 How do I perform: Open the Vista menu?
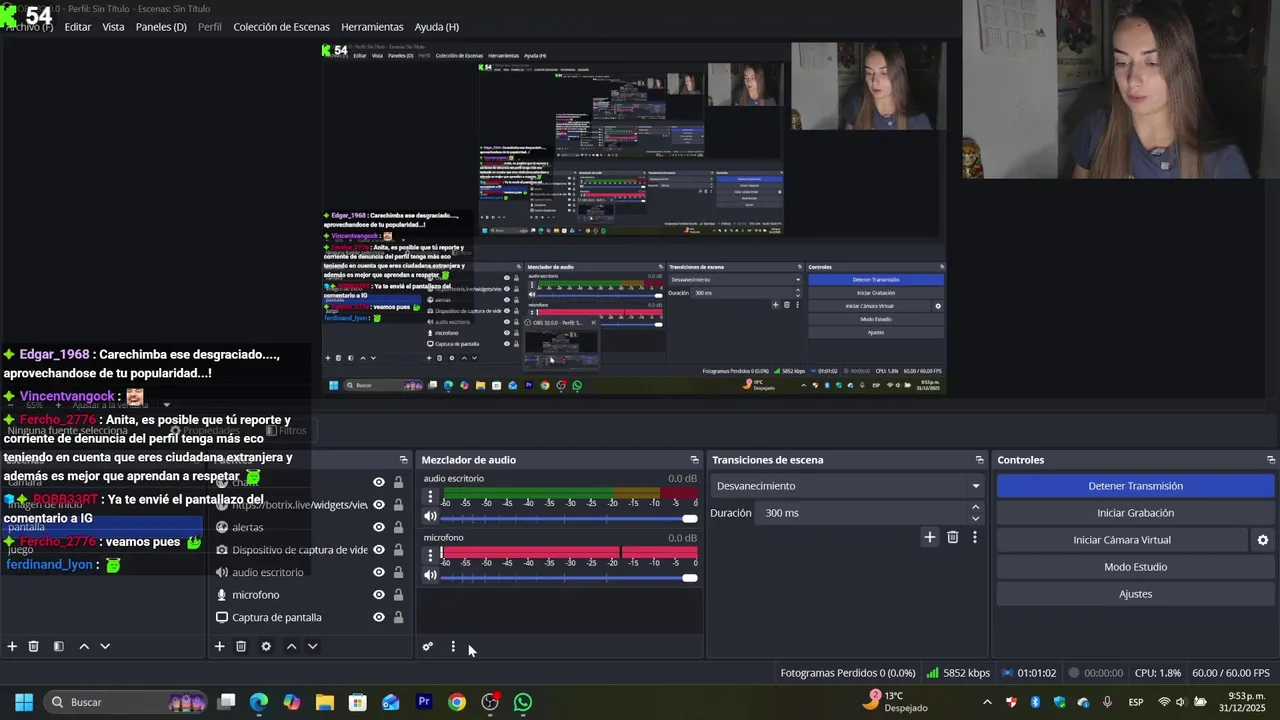point(114,27)
